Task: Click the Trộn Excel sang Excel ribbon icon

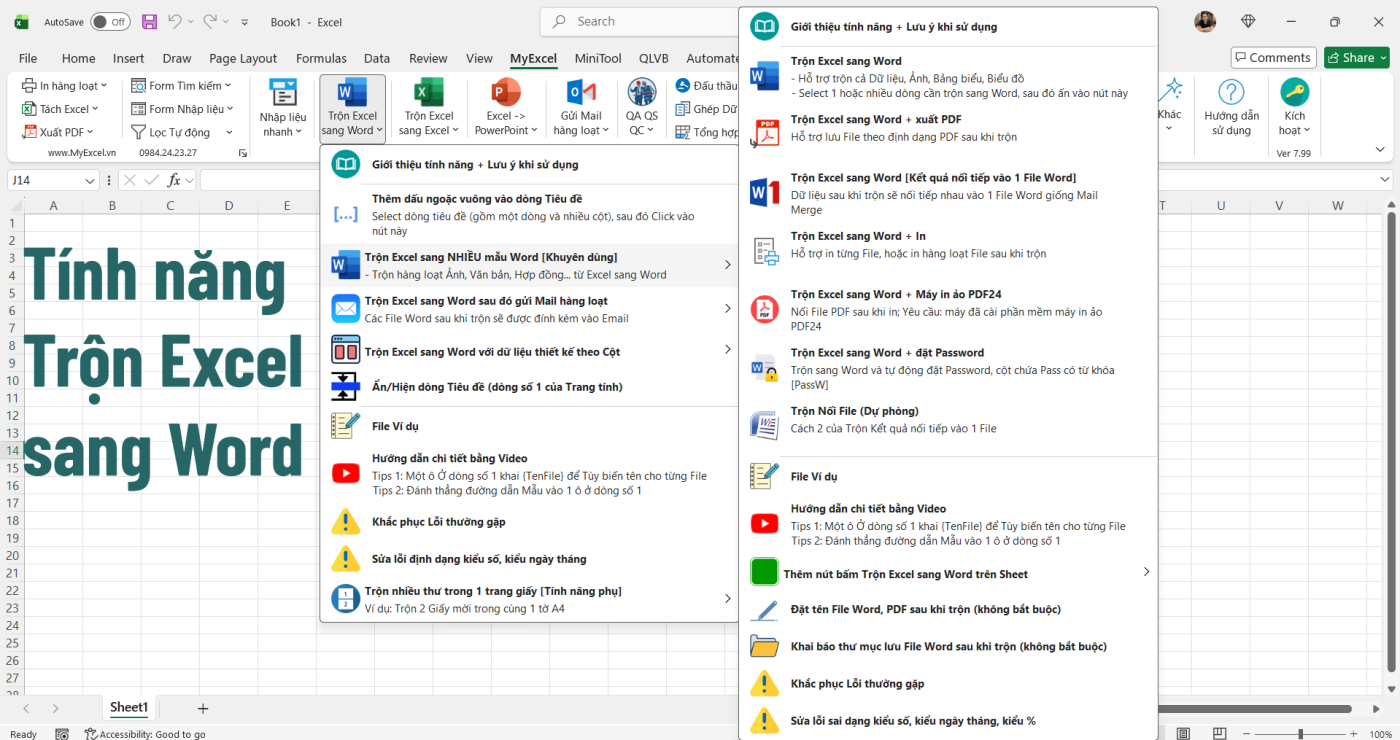Action: [429, 93]
